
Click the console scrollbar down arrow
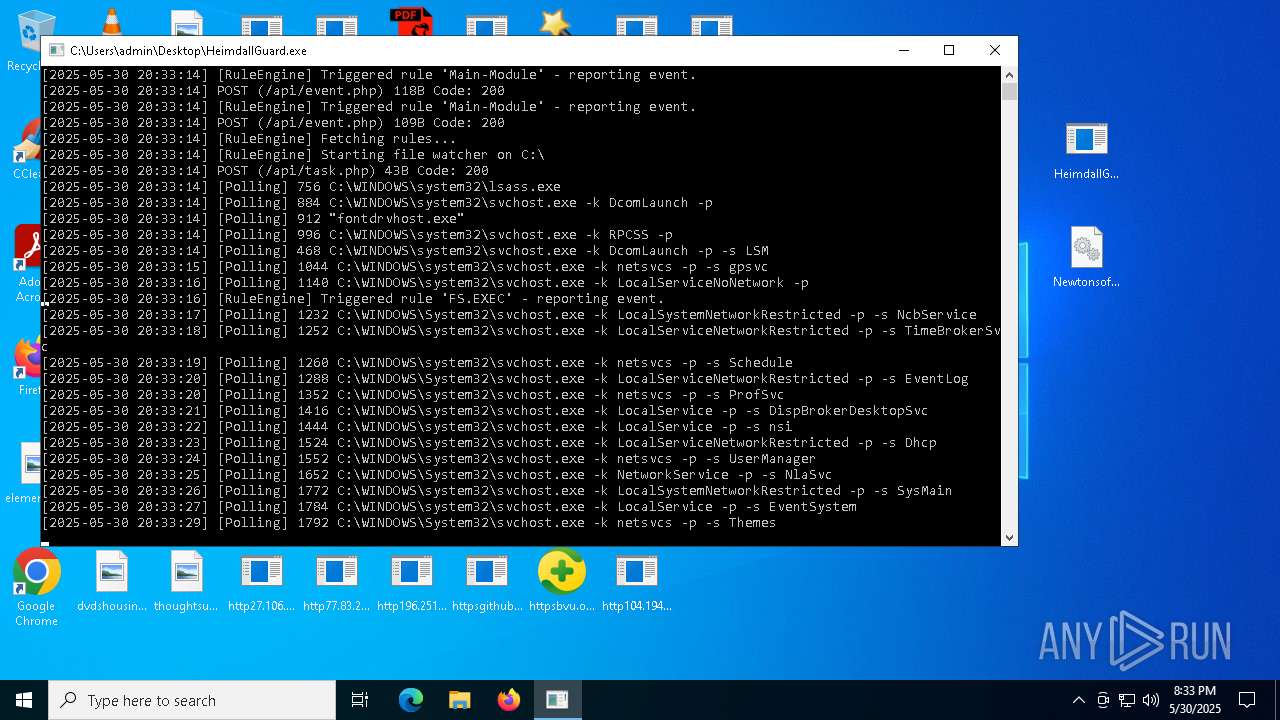pyautogui.click(x=1009, y=537)
